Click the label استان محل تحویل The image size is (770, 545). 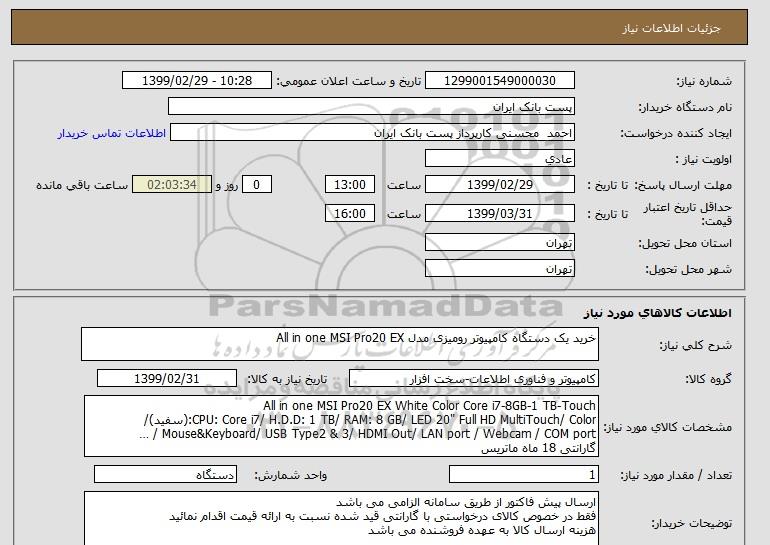[x=685, y=244]
